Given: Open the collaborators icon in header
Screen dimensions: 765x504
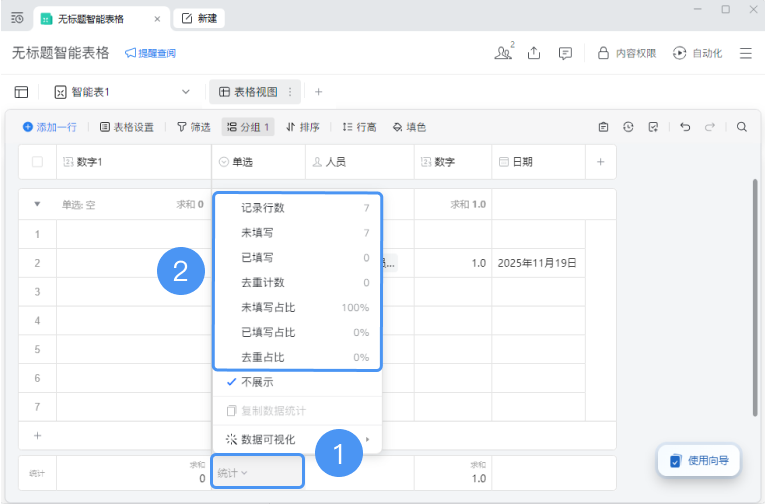Looking at the screenshot, I should point(503,52).
